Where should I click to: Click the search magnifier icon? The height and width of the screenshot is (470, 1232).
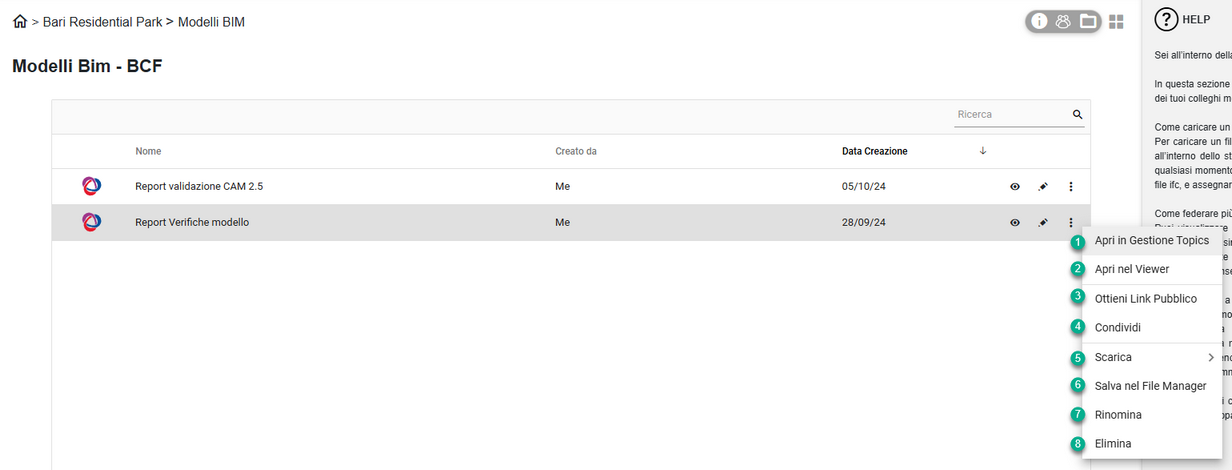coord(1078,115)
